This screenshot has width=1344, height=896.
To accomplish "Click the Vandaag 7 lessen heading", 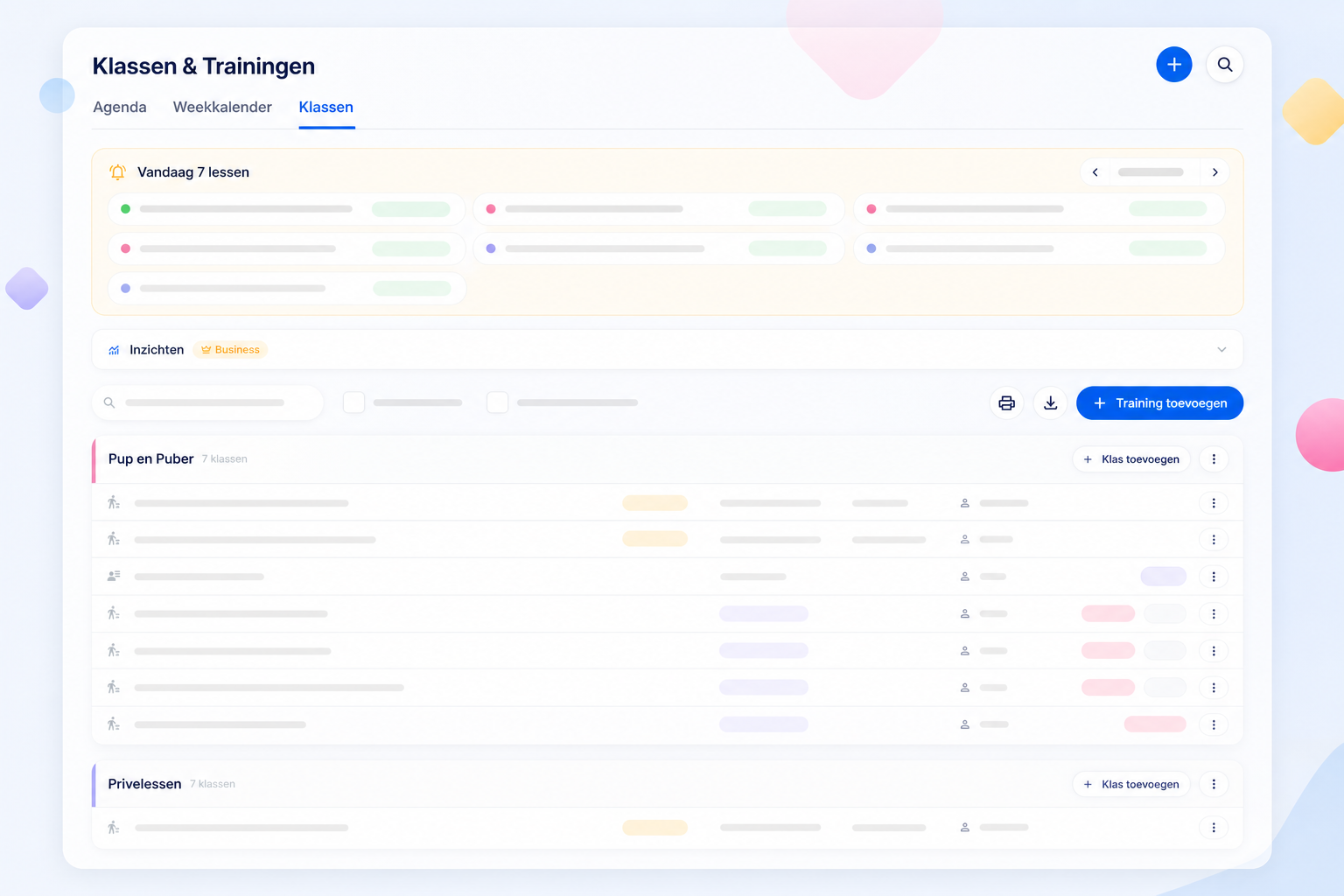I will pyautogui.click(x=193, y=172).
